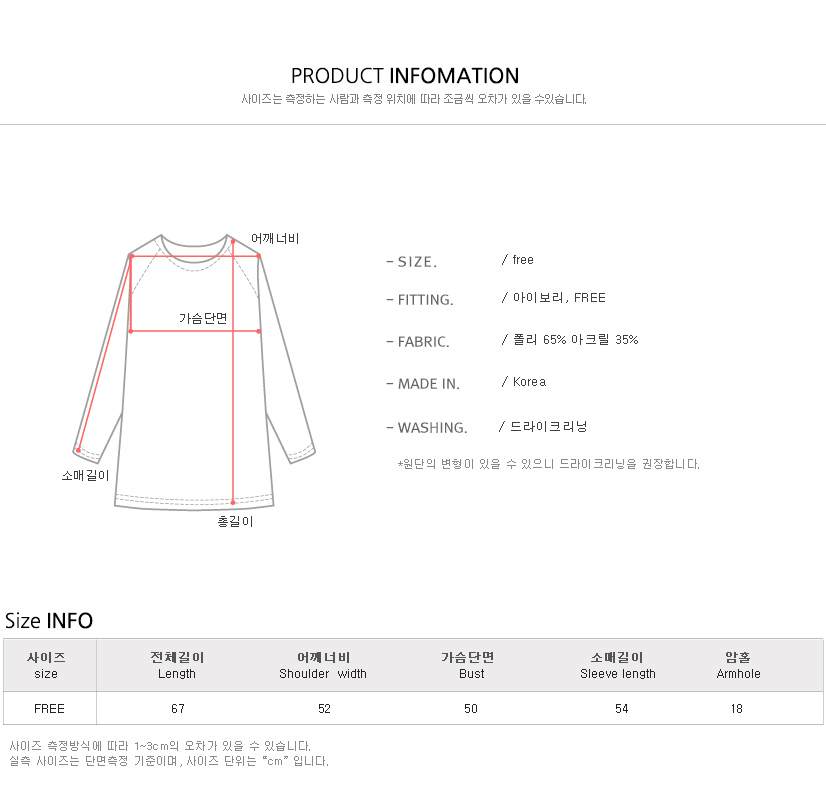Select the MADE IN. Korea row

[466, 383]
